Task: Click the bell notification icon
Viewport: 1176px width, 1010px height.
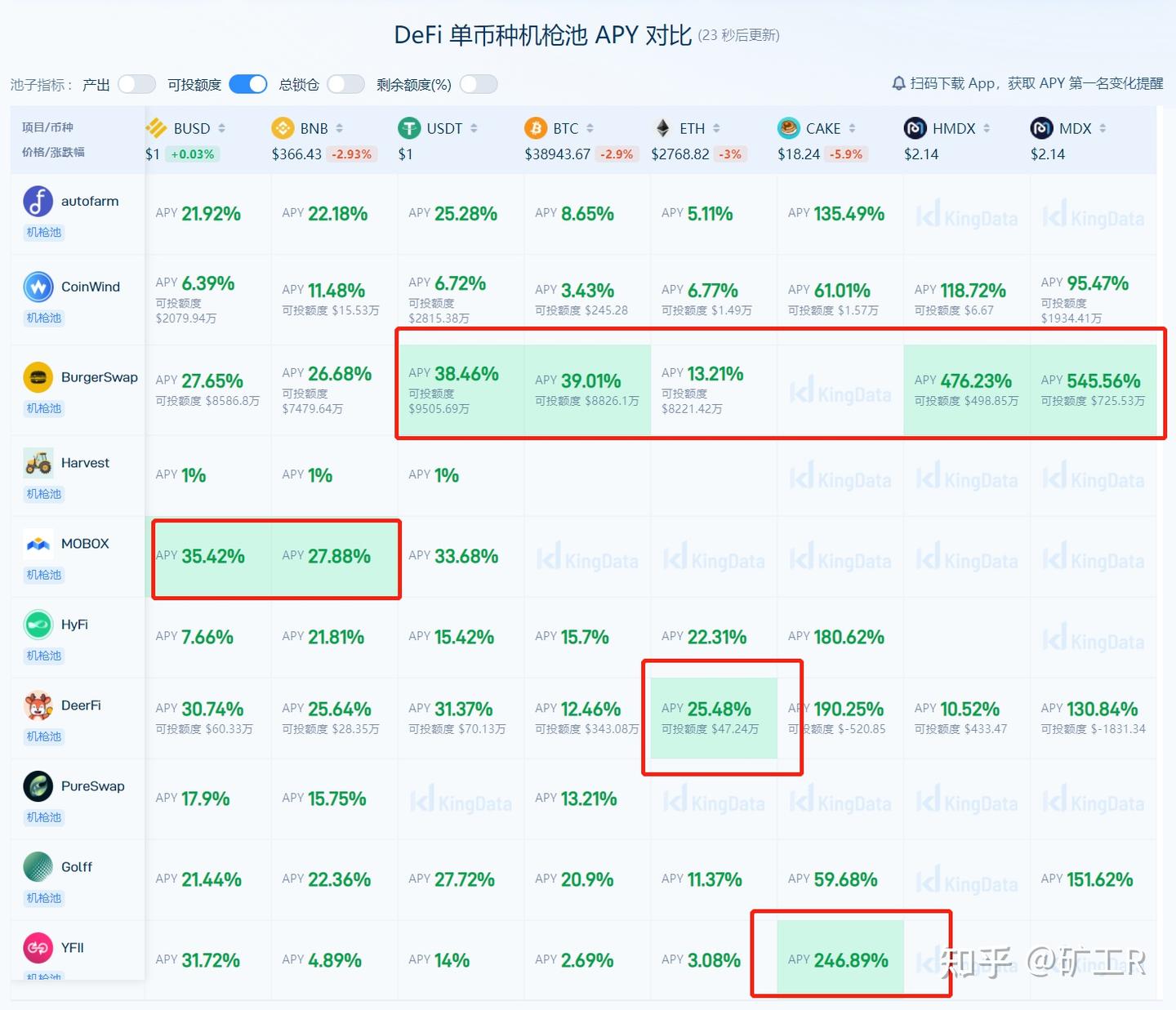Action: click(898, 83)
